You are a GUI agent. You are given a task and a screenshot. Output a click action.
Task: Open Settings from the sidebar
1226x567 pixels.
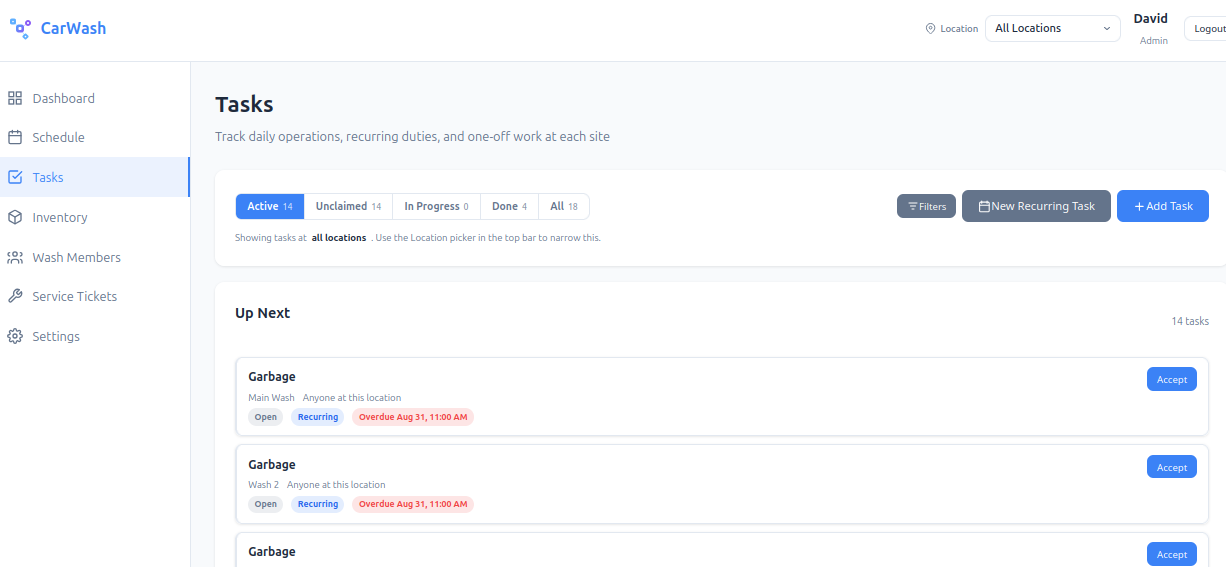tap(95, 336)
